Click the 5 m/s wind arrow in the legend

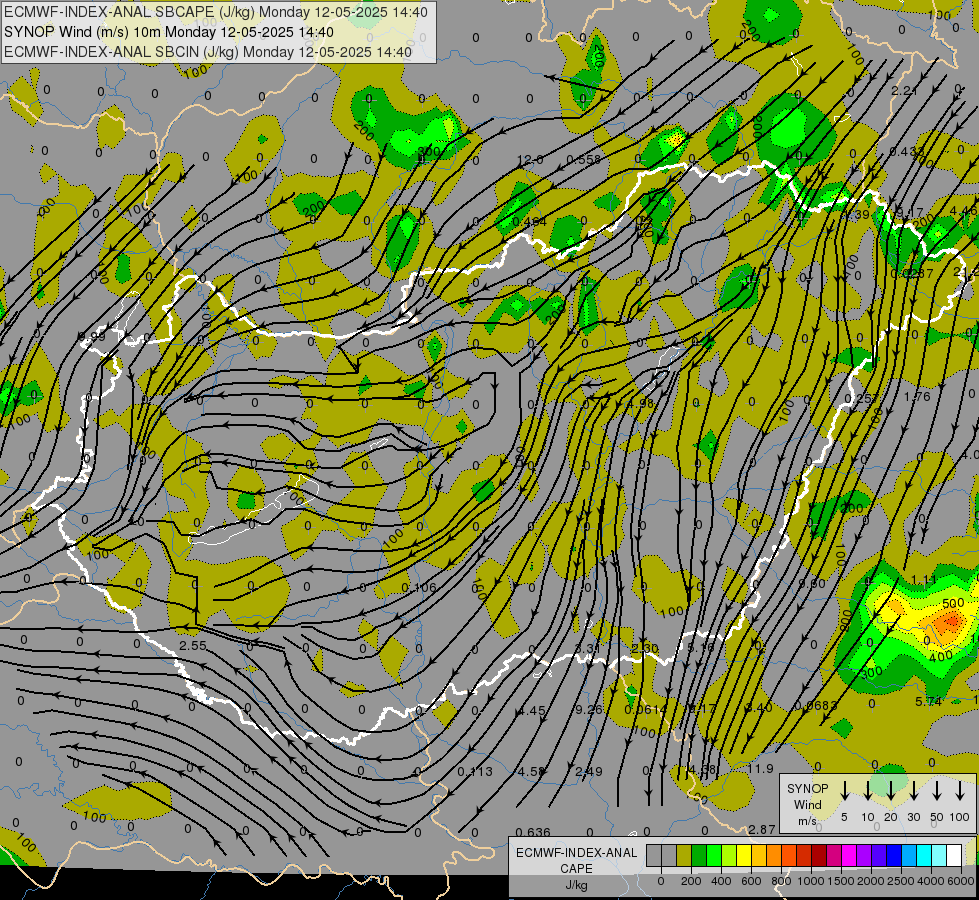pyautogui.click(x=844, y=791)
